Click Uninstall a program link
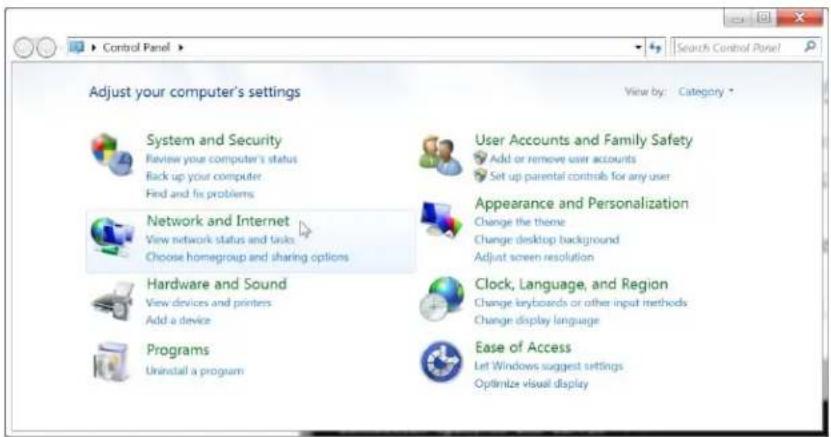The width and height of the screenshot is (831, 437). point(195,371)
